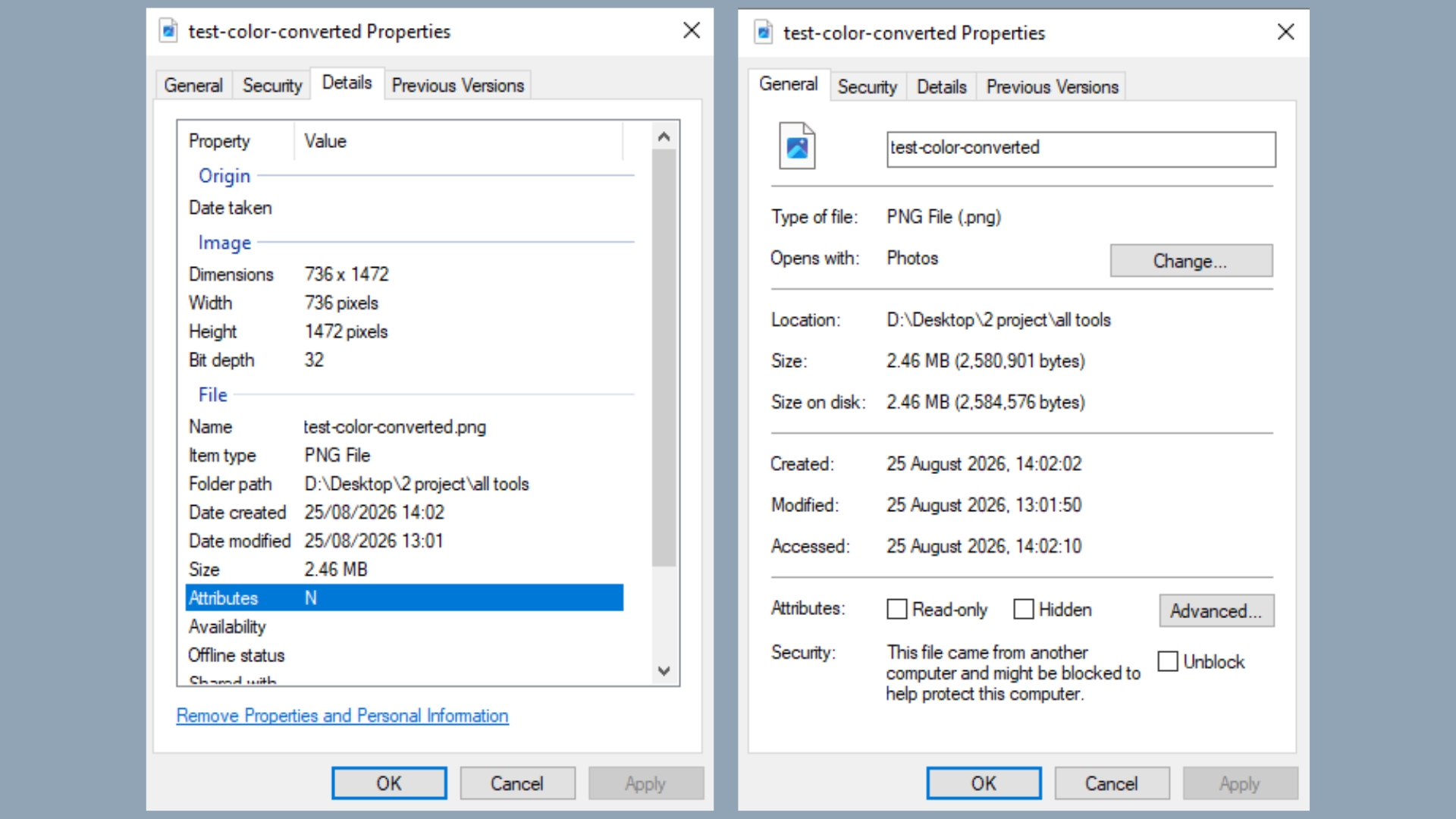Click the Image group heading
This screenshot has height=819, width=1456.
[x=224, y=243]
